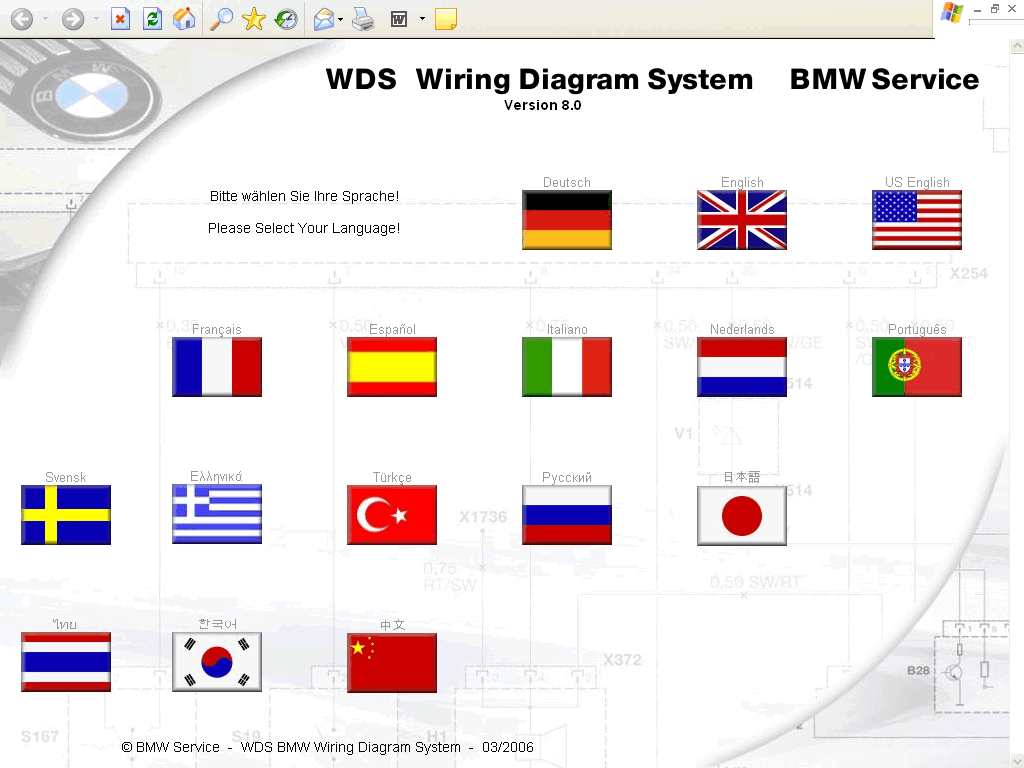Click the Svensk label text

point(65,477)
